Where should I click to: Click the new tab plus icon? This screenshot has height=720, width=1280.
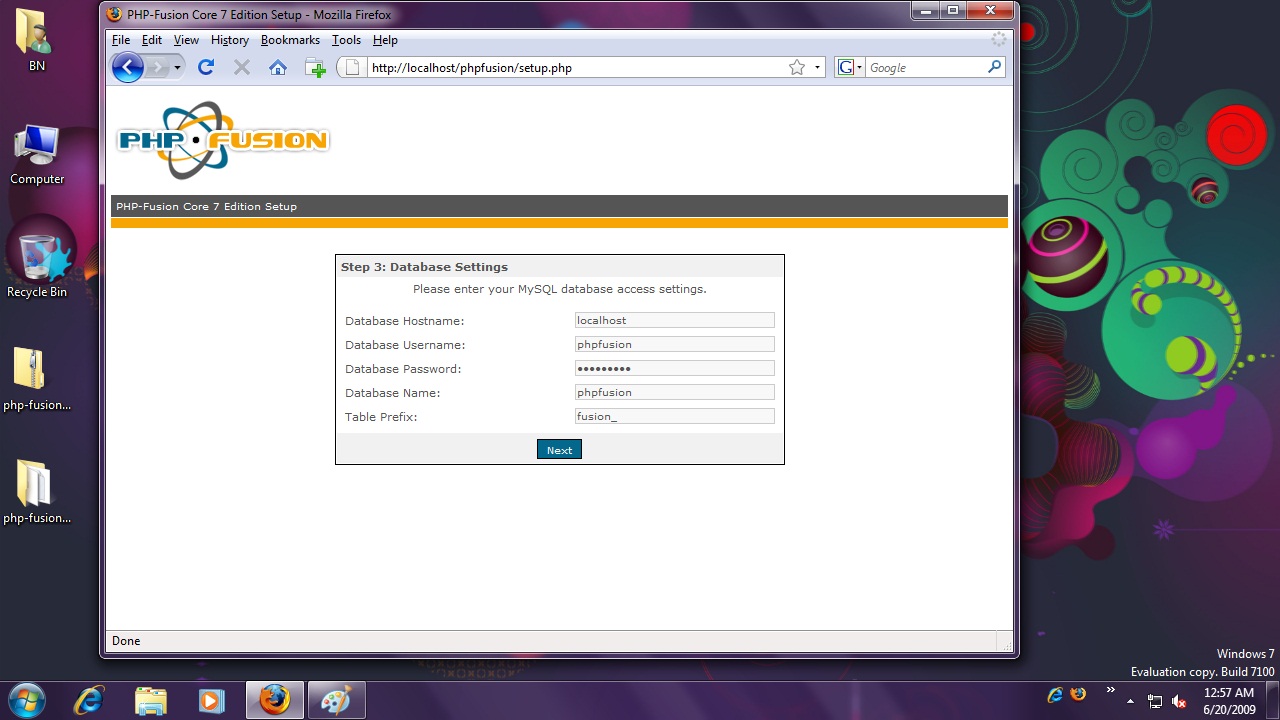[315, 68]
